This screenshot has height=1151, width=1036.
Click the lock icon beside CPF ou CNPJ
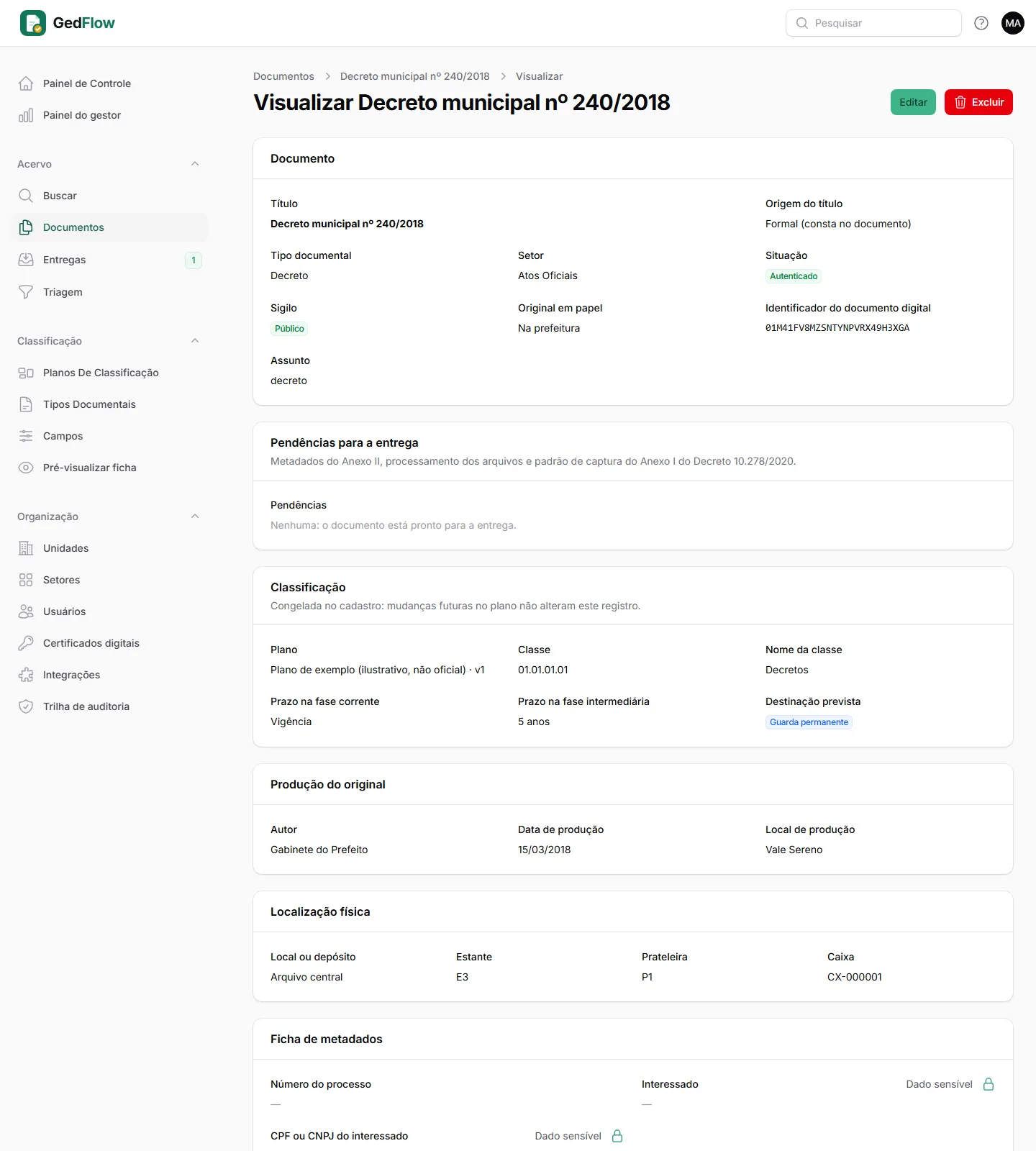point(617,1136)
